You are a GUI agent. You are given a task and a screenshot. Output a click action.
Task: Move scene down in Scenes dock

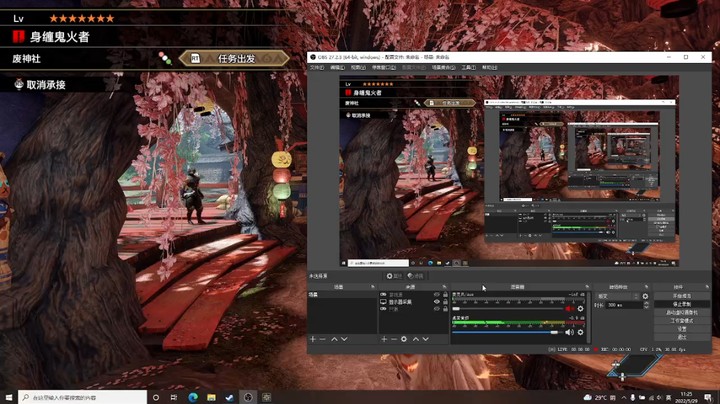point(344,339)
